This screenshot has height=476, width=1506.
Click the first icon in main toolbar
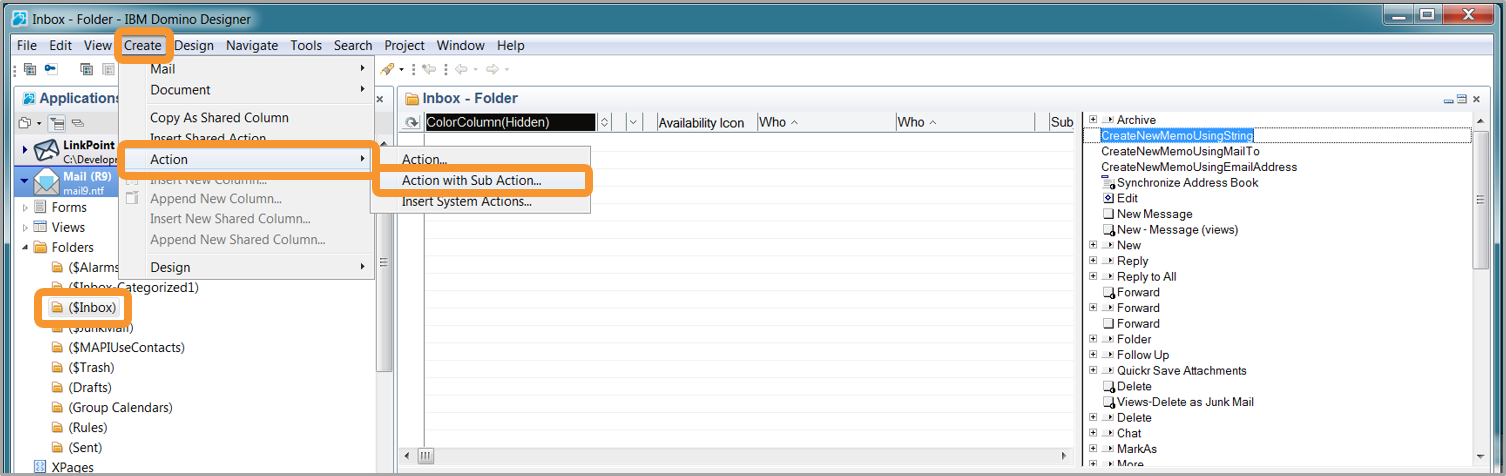point(29,69)
